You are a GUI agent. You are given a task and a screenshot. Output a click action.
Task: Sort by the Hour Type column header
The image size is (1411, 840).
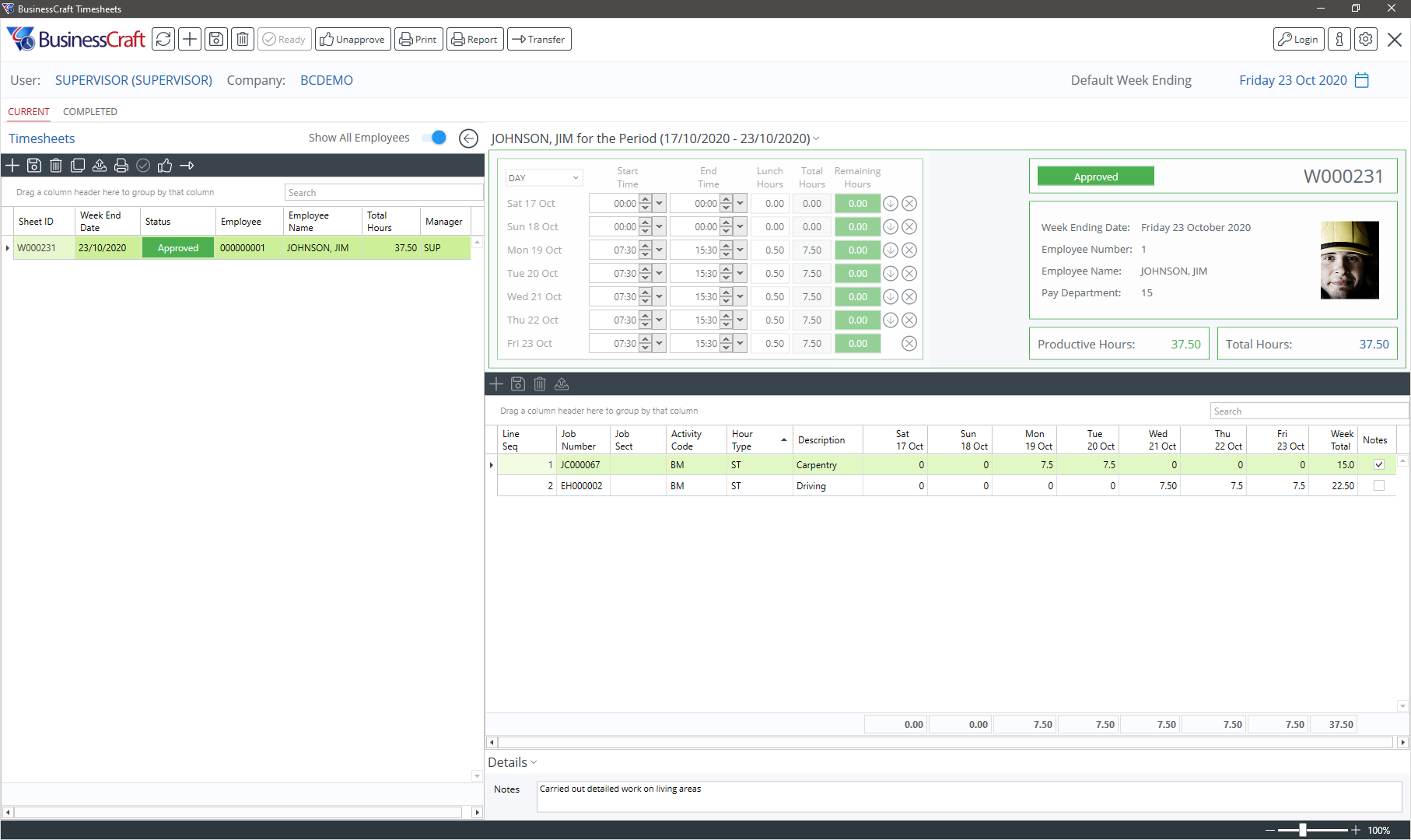(x=760, y=440)
